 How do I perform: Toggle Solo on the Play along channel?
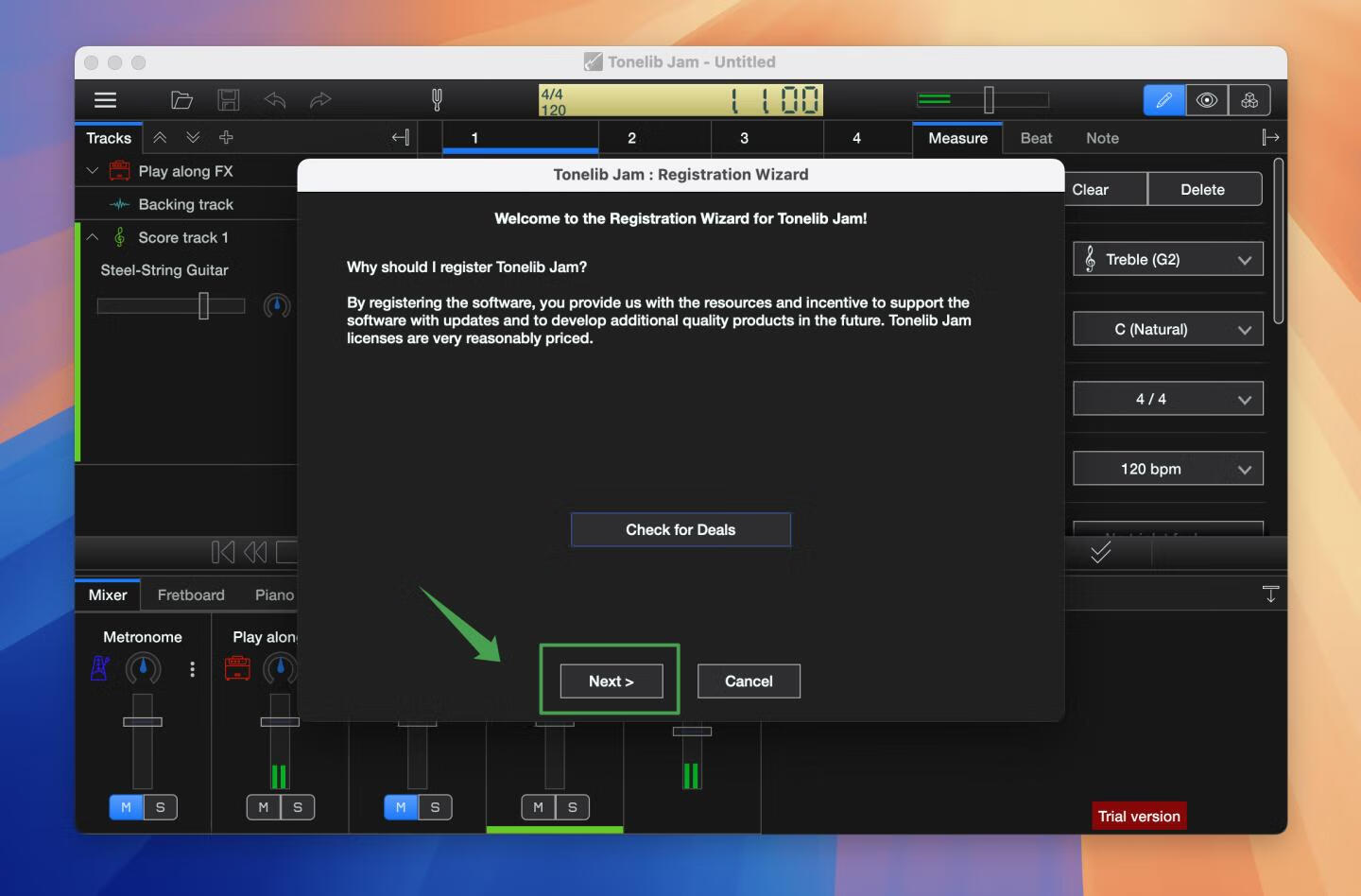(x=298, y=807)
